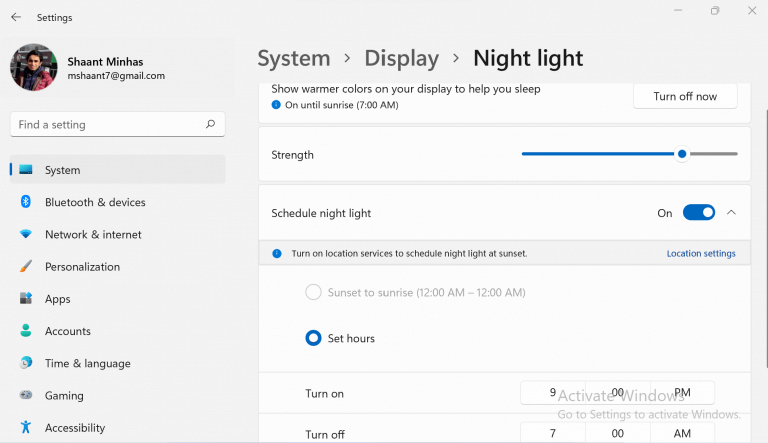Collapse the Schedule night light section
The height and width of the screenshot is (443, 768).
coord(731,212)
